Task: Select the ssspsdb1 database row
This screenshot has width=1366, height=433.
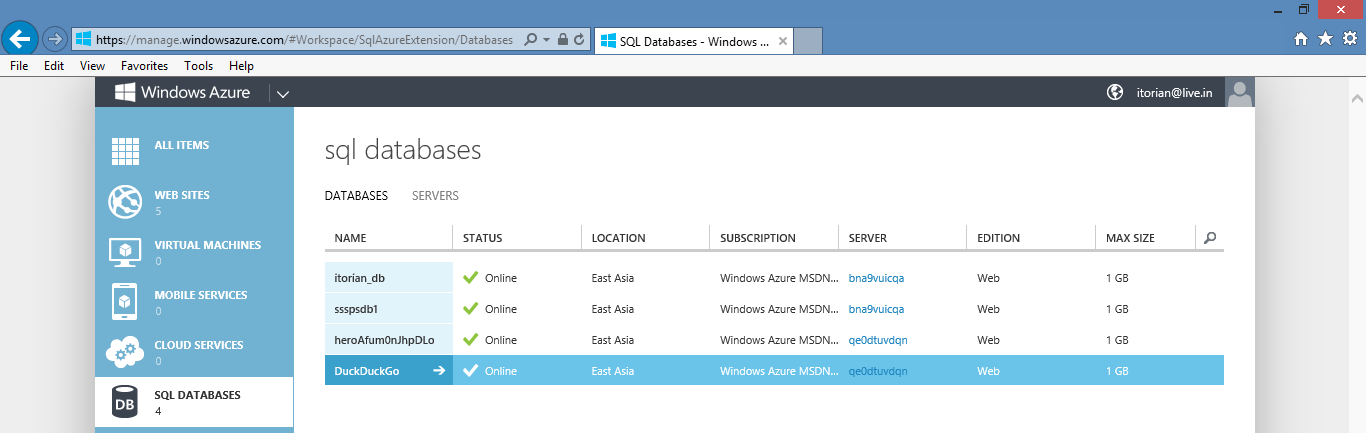Action: tap(774, 309)
